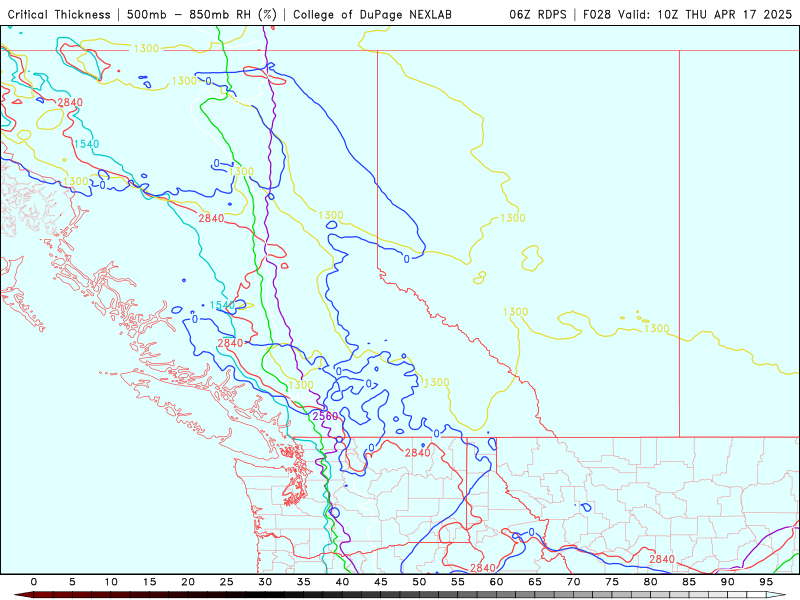
Task: Click the "15" value on the colorbar scale
Action: 149,582
